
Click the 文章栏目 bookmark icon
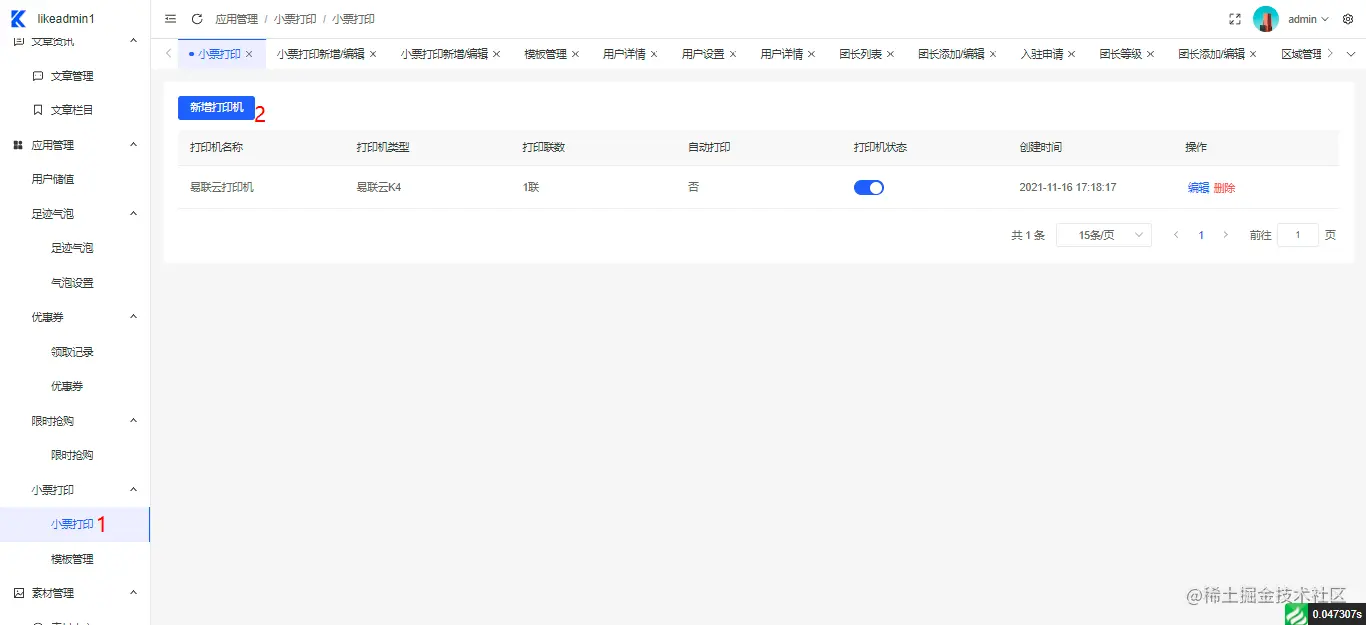(x=37, y=110)
